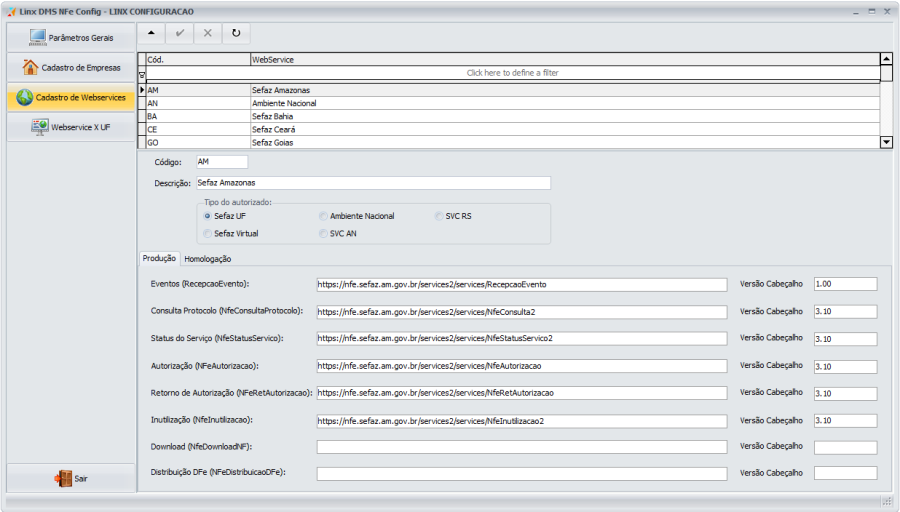Switch to the Homologação tab
The width and height of the screenshot is (900, 512).
tap(208, 259)
